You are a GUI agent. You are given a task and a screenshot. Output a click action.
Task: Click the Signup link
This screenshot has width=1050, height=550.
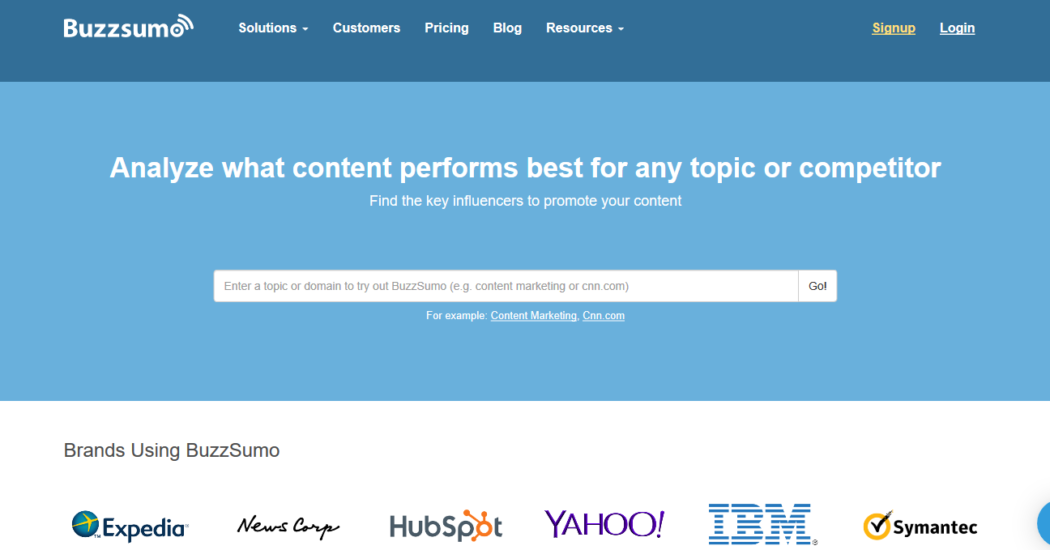pyautogui.click(x=893, y=28)
